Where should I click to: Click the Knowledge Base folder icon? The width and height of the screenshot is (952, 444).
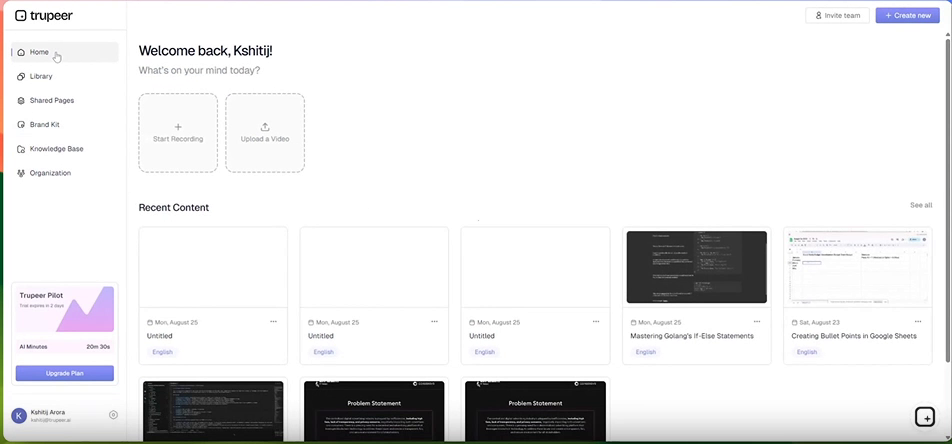(x=21, y=149)
